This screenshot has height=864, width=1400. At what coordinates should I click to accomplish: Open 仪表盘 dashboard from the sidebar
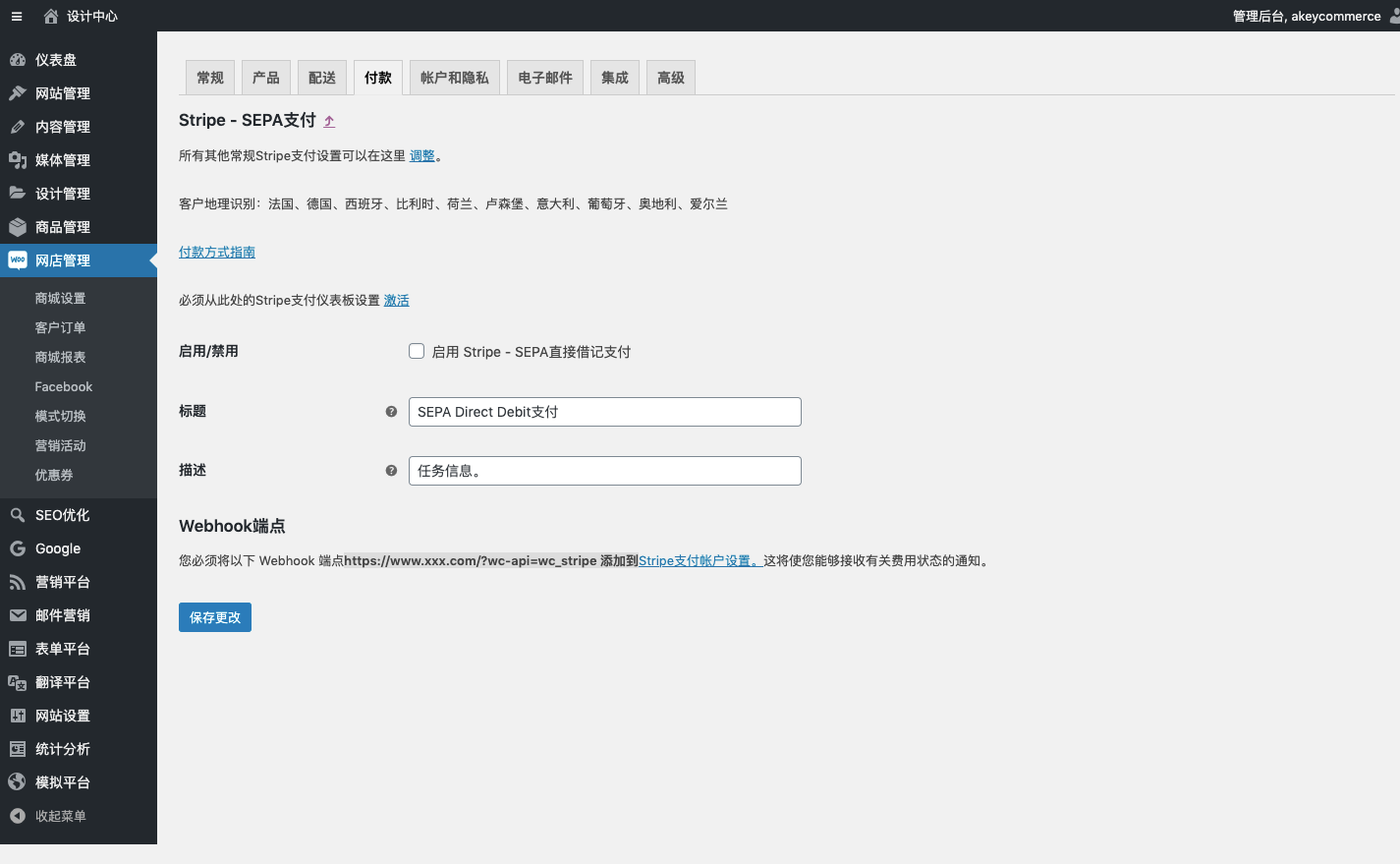56,60
